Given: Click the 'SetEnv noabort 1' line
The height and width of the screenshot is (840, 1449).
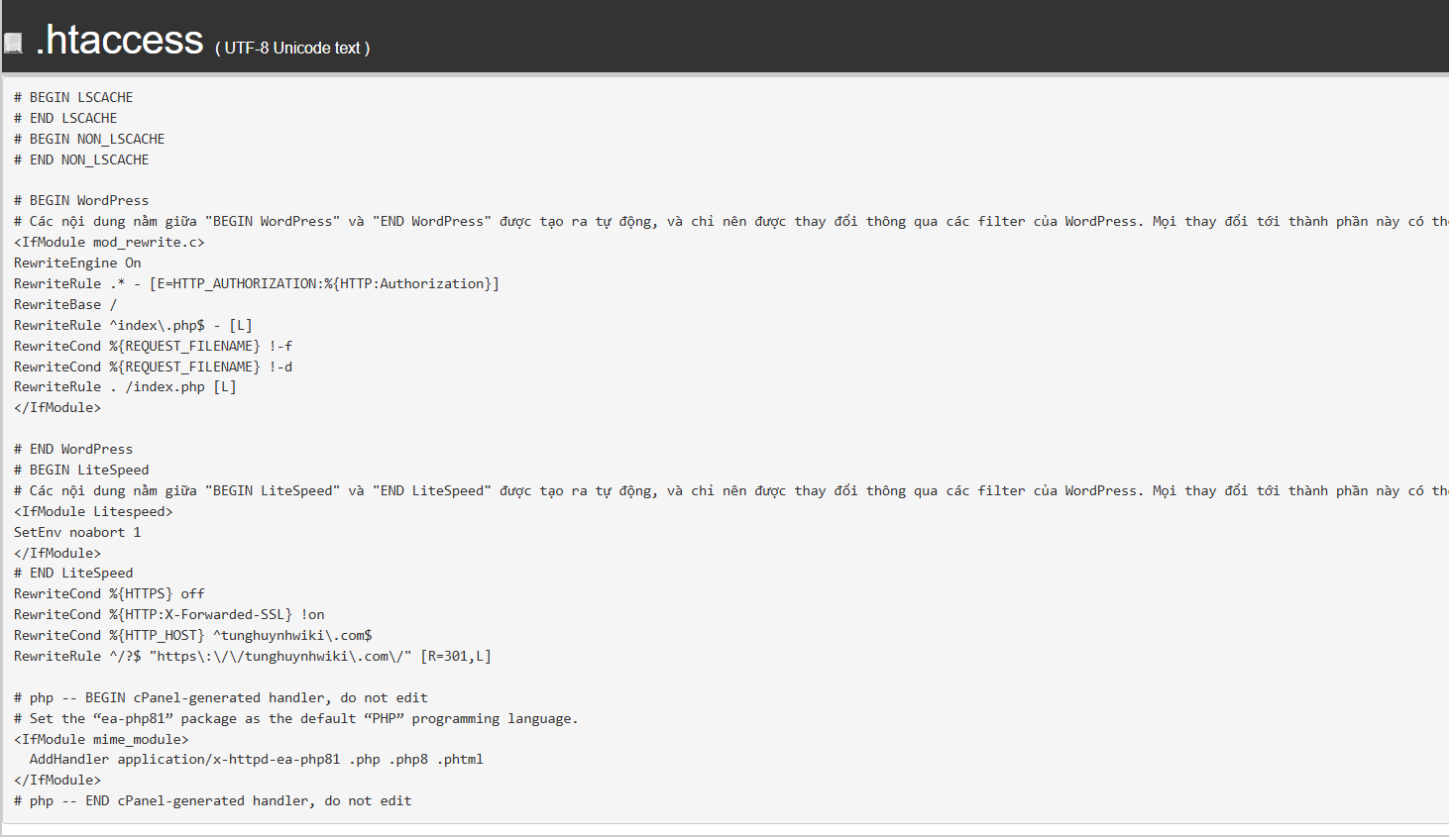Looking at the screenshot, I should point(77,532).
